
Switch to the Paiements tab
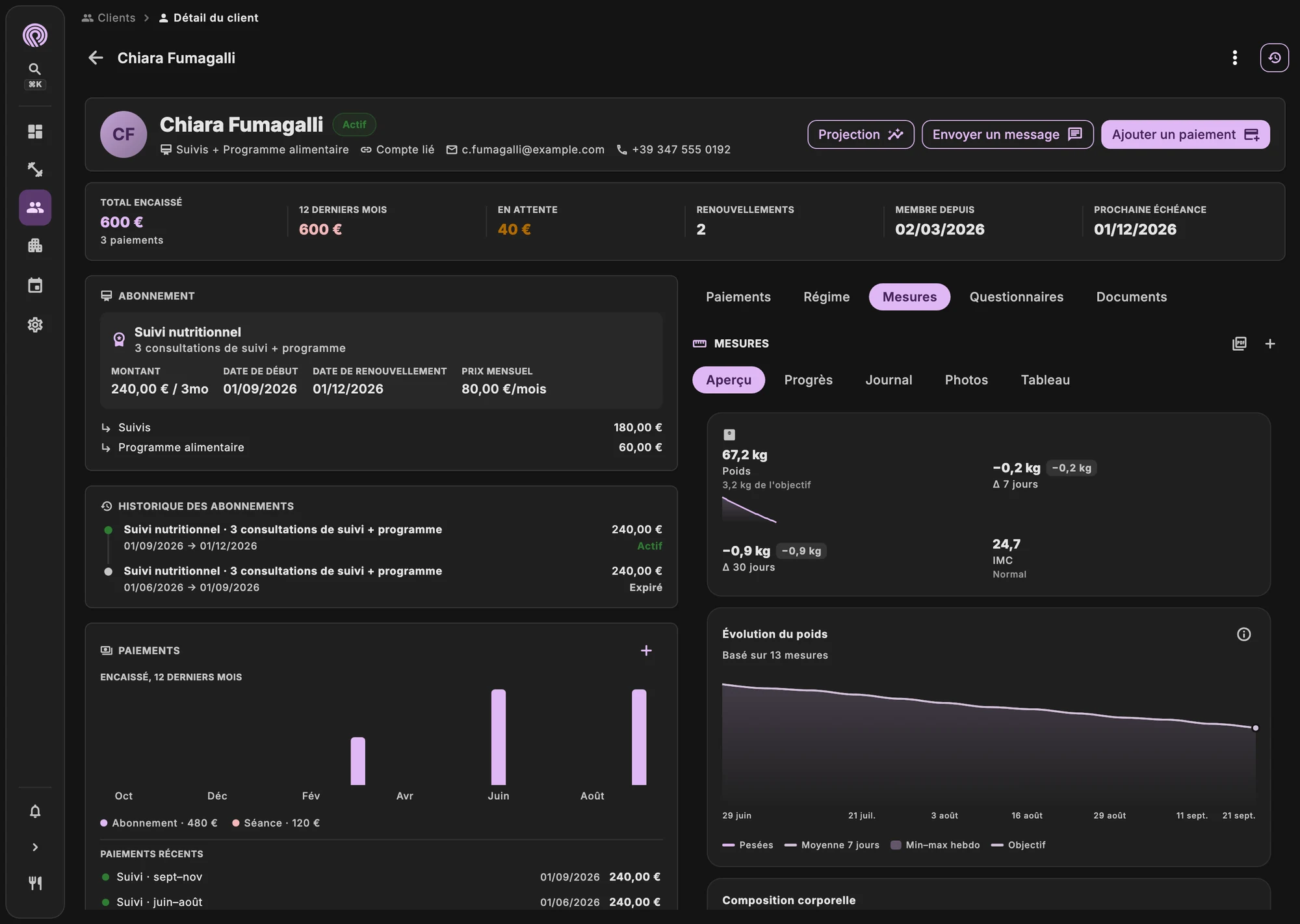click(x=738, y=297)
